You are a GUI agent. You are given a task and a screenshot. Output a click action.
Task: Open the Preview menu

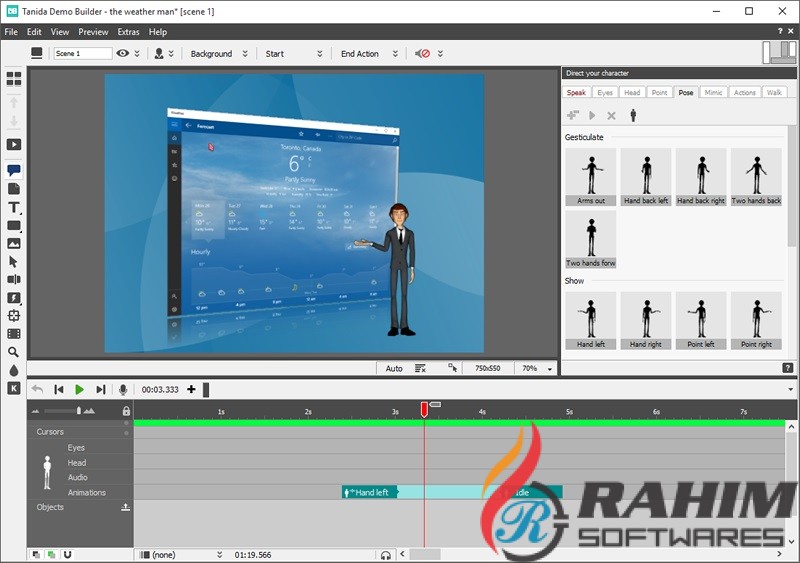pos(93,32)
